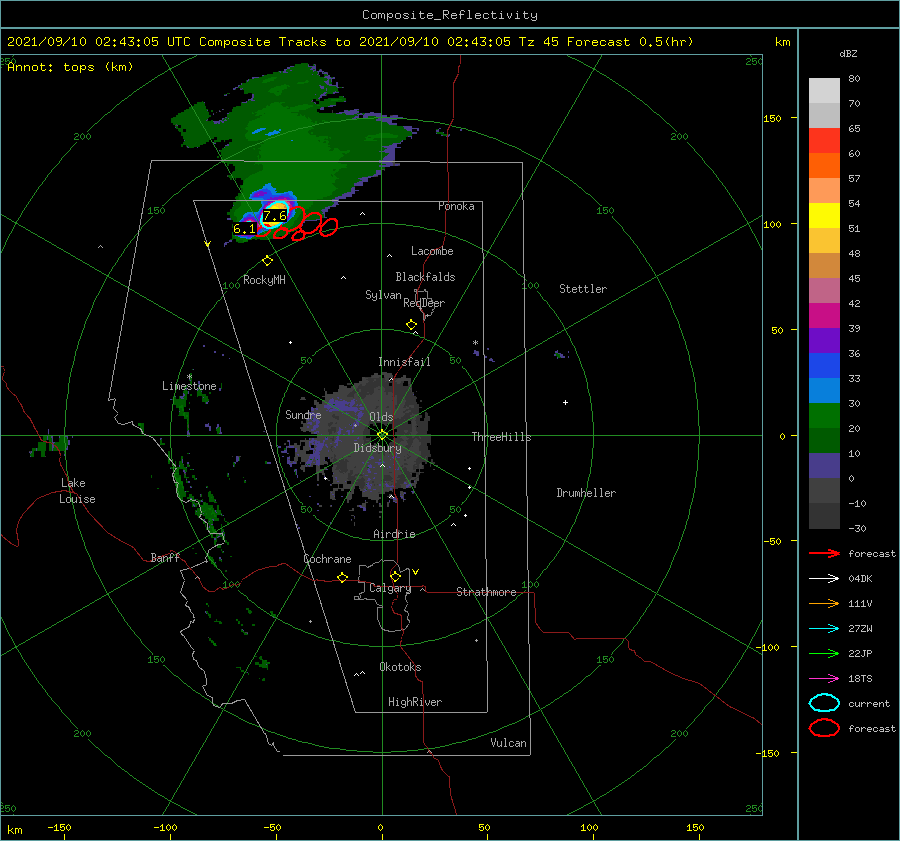The image size is (900, 841).
Task: Click the Sundre label
Action: pos(303,414)
